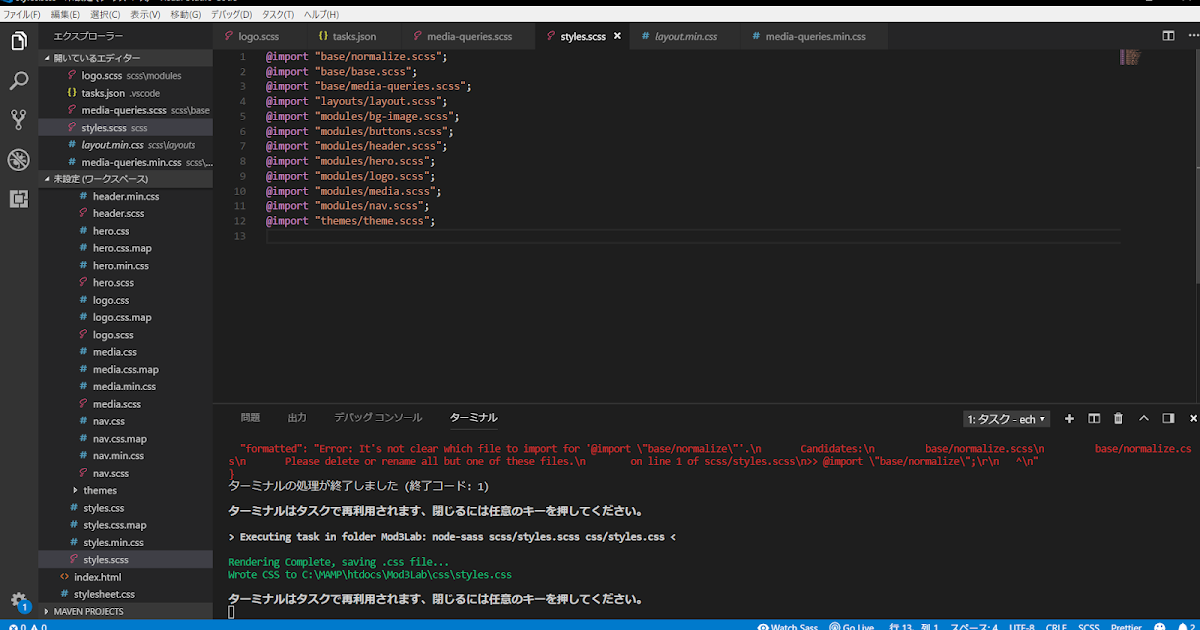This screenshot has height=630, width=1200.
Task: Open a new terminal with the plus icon
Action: tap(1069, 419)
